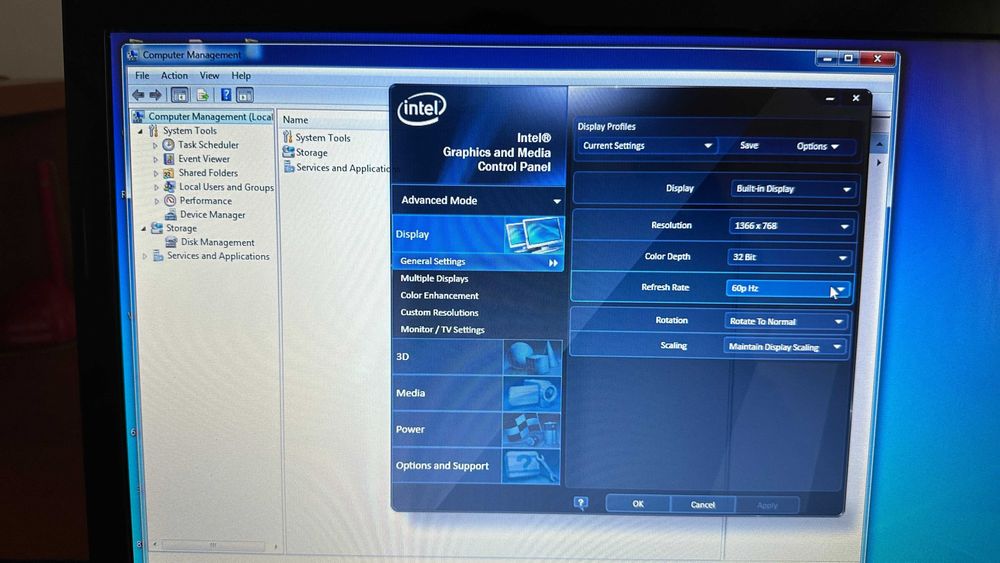Image resolution: width=1000 pixels, height=563 pixels.
Task: Select Monitor / TV Settings
Action: (x=443, y=330)
